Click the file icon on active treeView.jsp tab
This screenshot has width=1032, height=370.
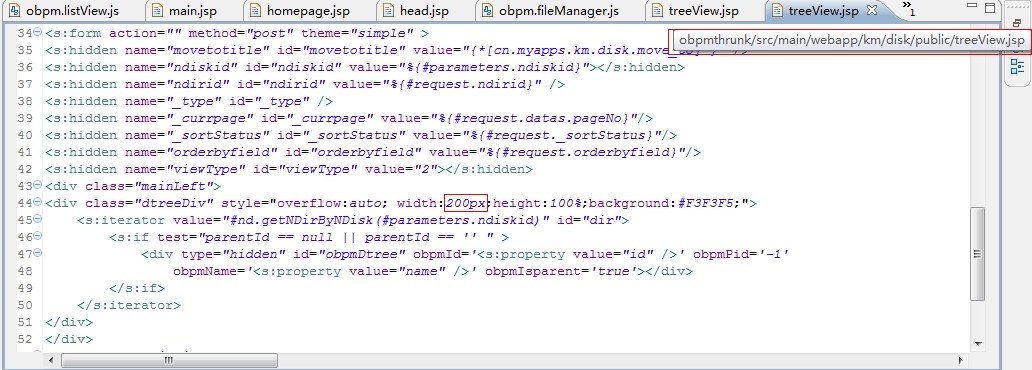pyautogui.click(x=777, y=11)
